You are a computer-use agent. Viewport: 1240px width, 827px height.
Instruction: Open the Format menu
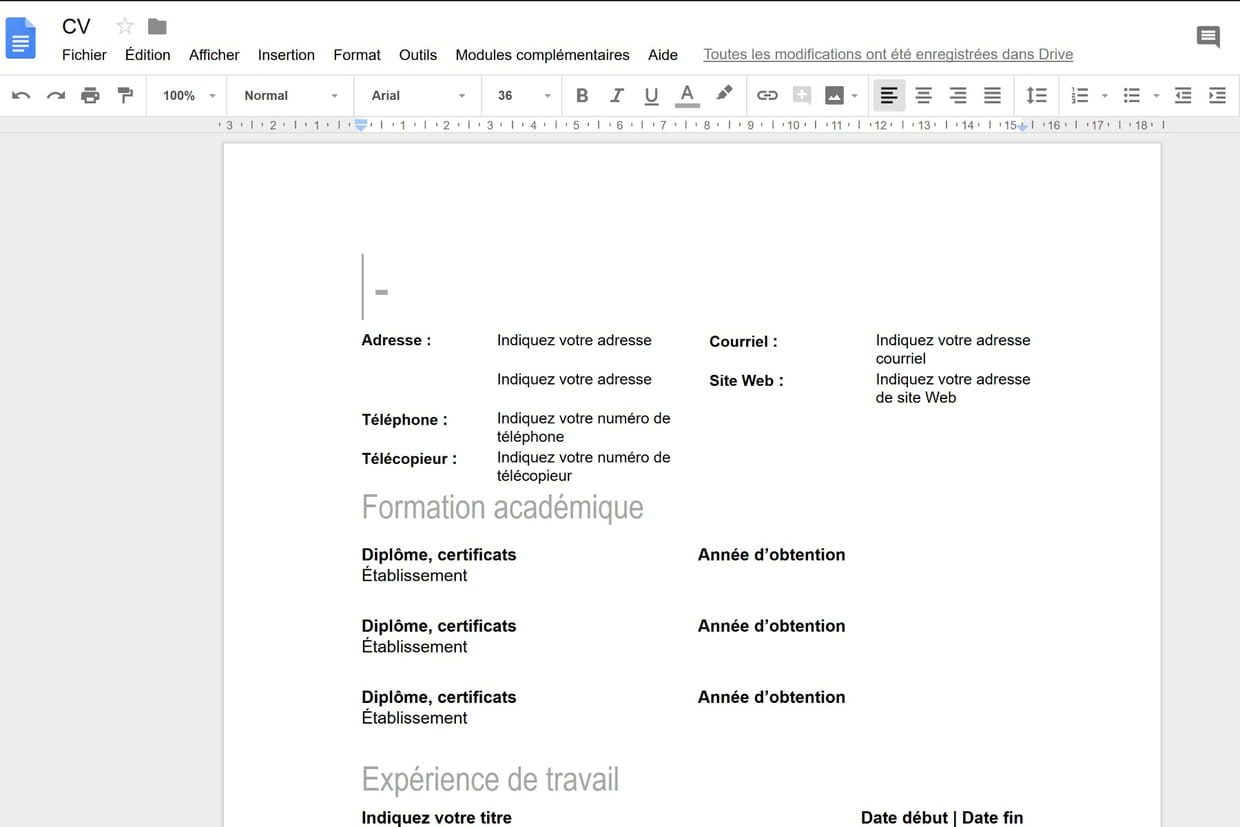(357, 55)
